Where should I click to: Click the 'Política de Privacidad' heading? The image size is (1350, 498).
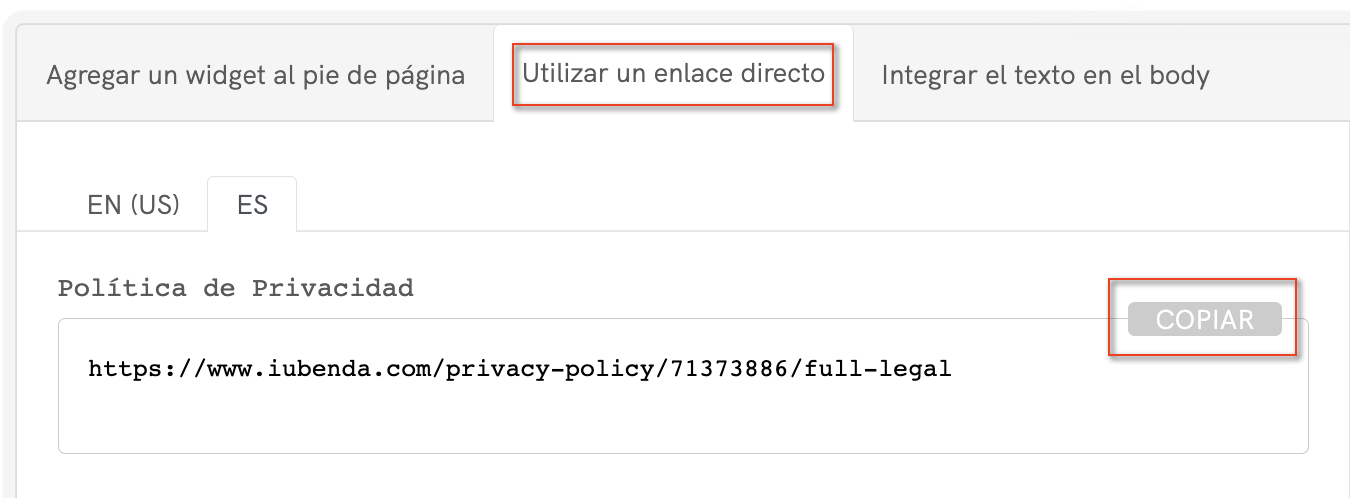(235, 288)
